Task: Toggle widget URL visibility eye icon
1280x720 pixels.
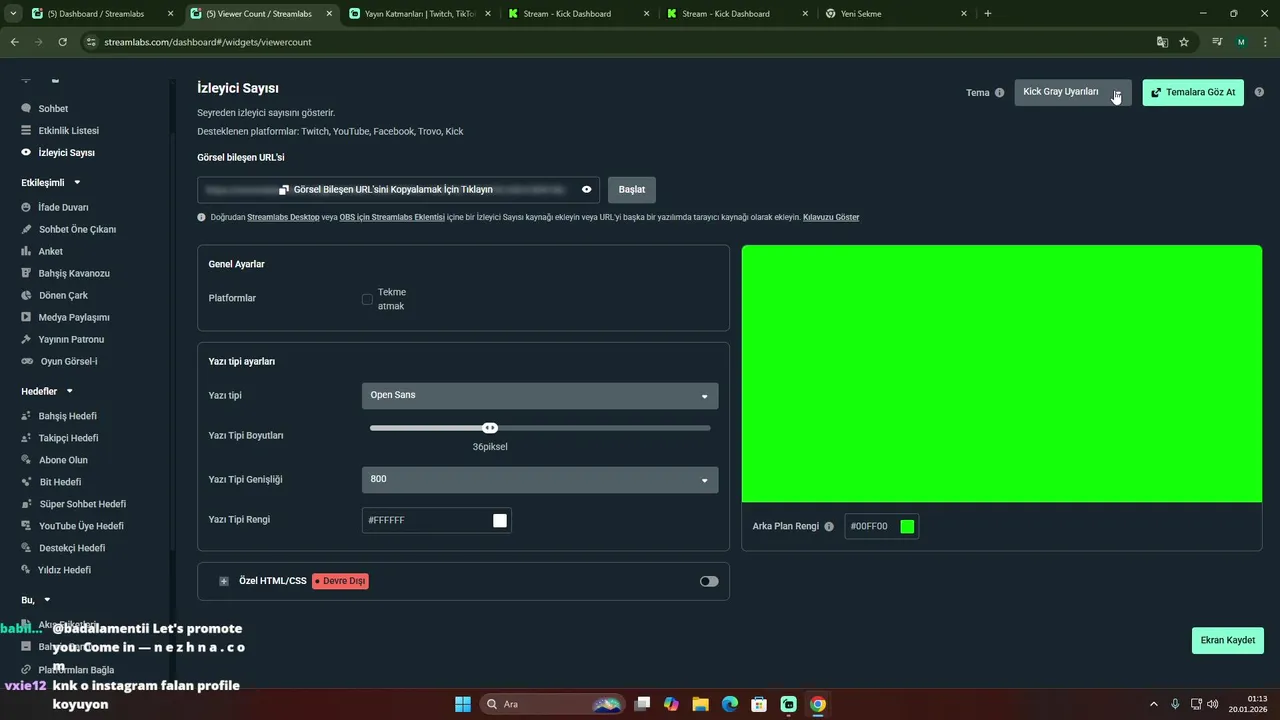Action: [587, 189]
